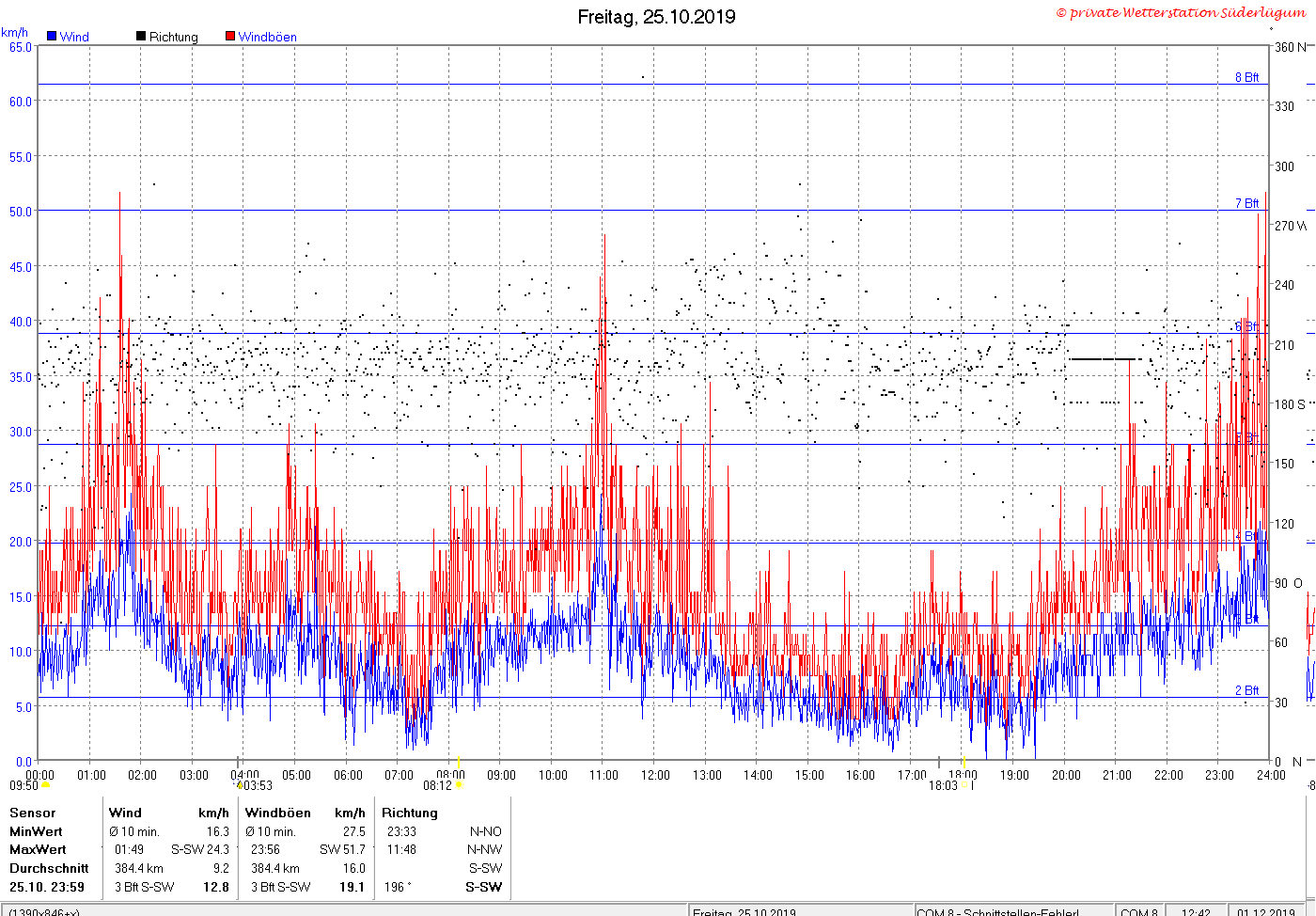Image resolution: width=1316 pixels, height=916 pixels.
Task: Click the yellow sunrise marker at 08:12
Action: pos(459,785)
